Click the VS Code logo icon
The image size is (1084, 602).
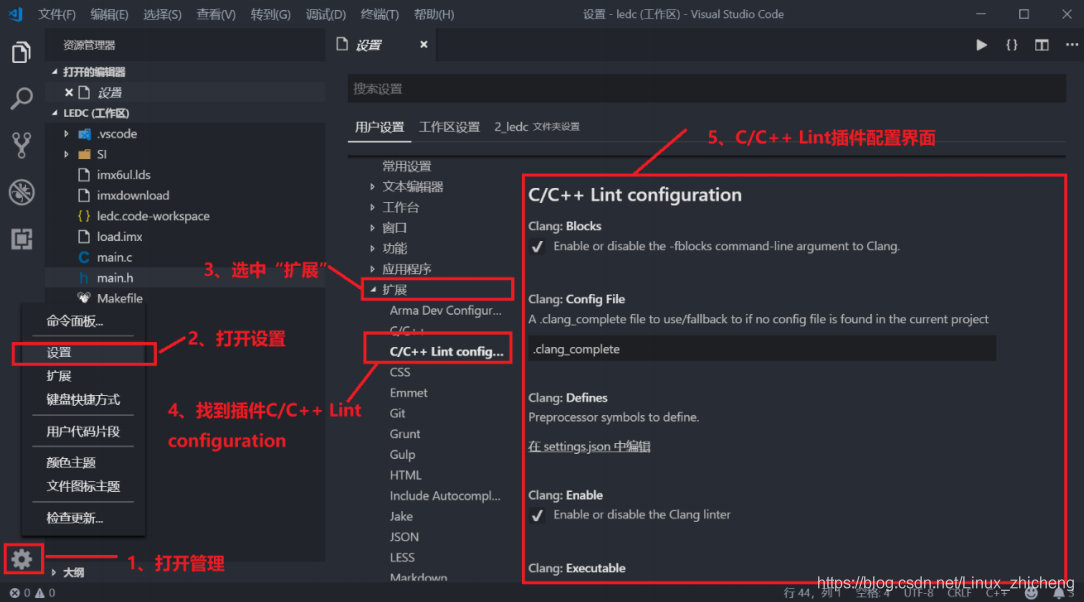point(15,14)
